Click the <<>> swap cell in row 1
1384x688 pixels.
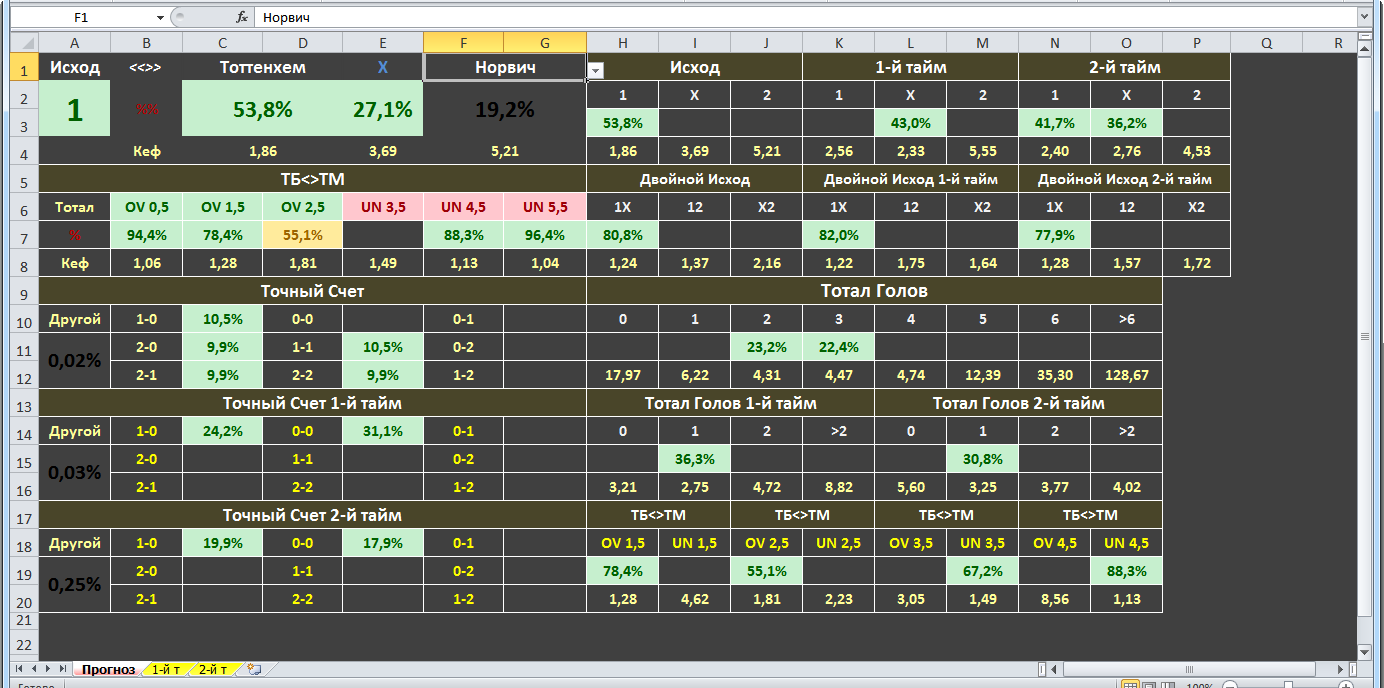(146, 68)
